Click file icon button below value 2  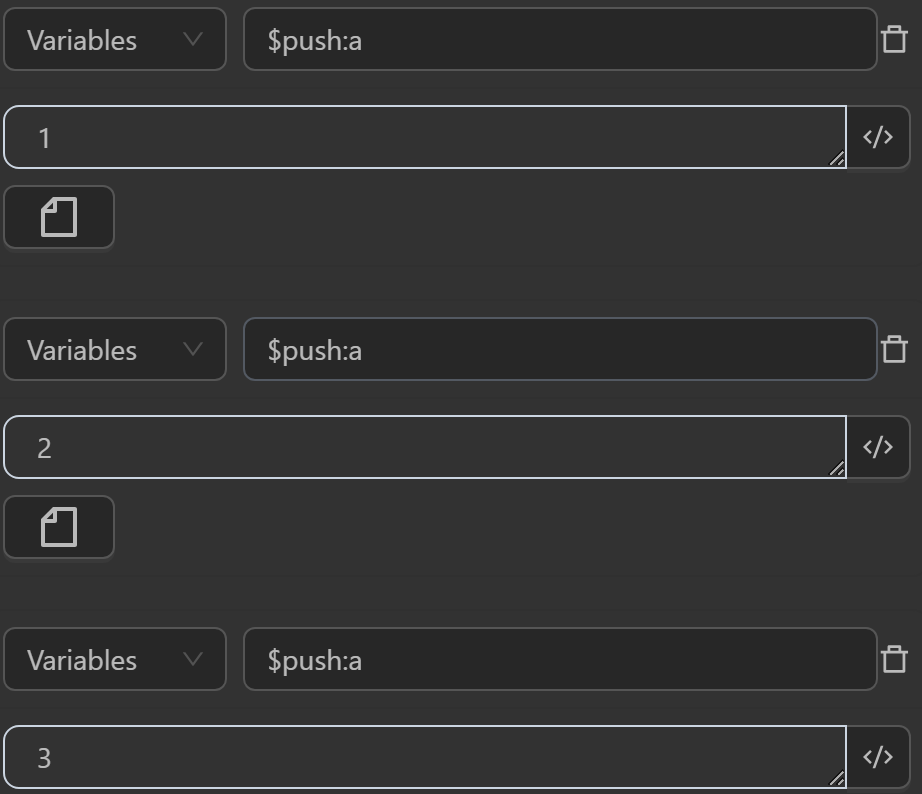click(59, 527)
